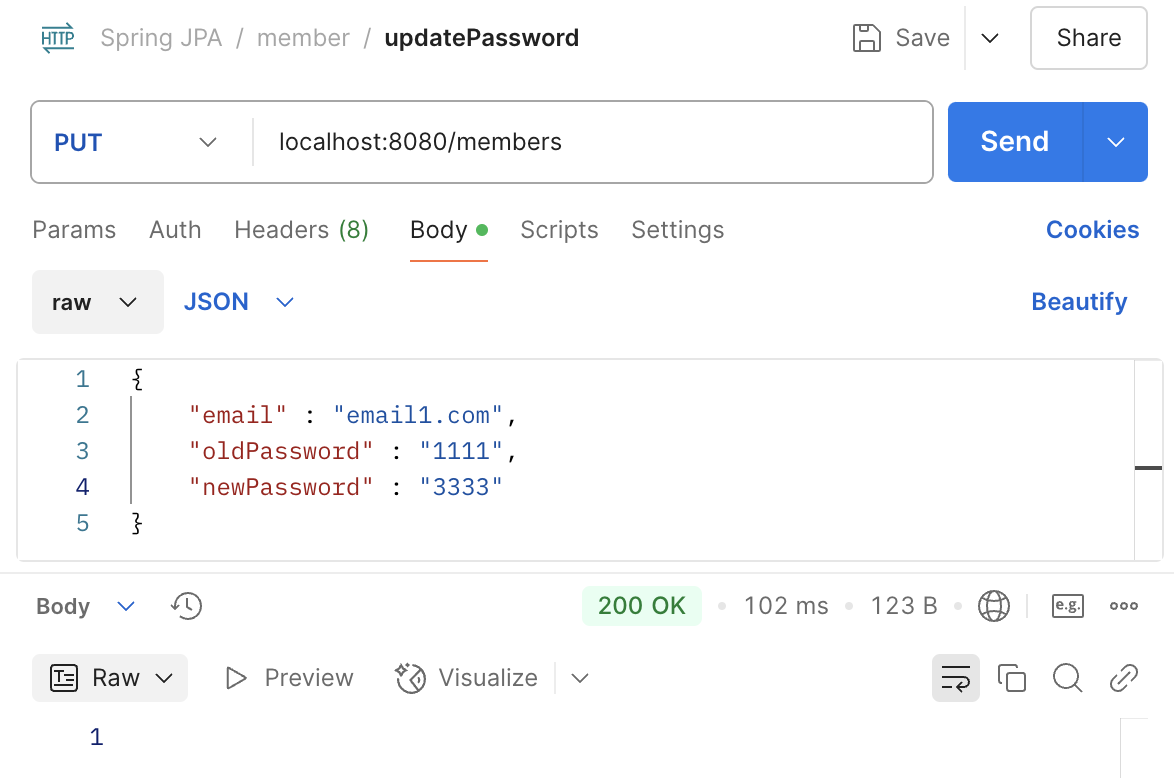Click the HTTP request type icon
Image resolution: width=1174 pixels, height=778 pixels.
point(58,39)
